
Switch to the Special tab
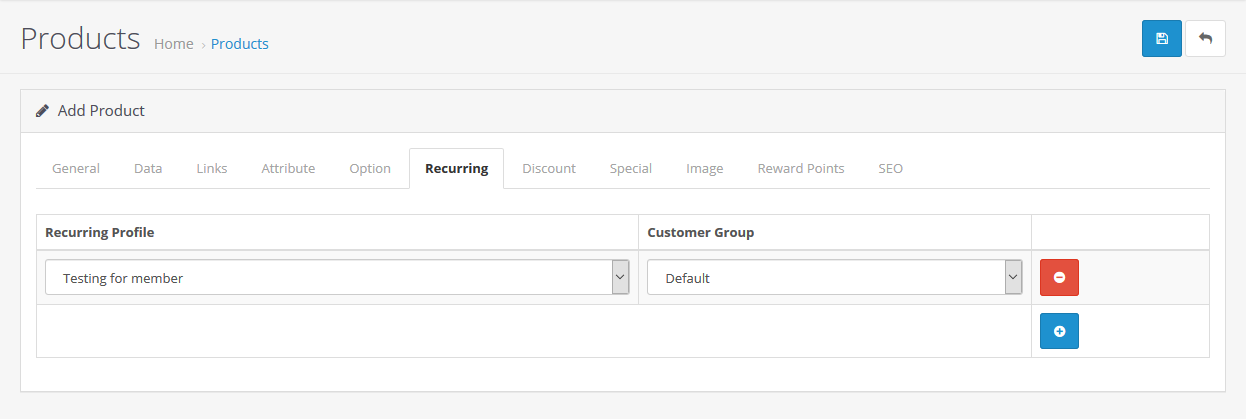[x=631, y=168]
